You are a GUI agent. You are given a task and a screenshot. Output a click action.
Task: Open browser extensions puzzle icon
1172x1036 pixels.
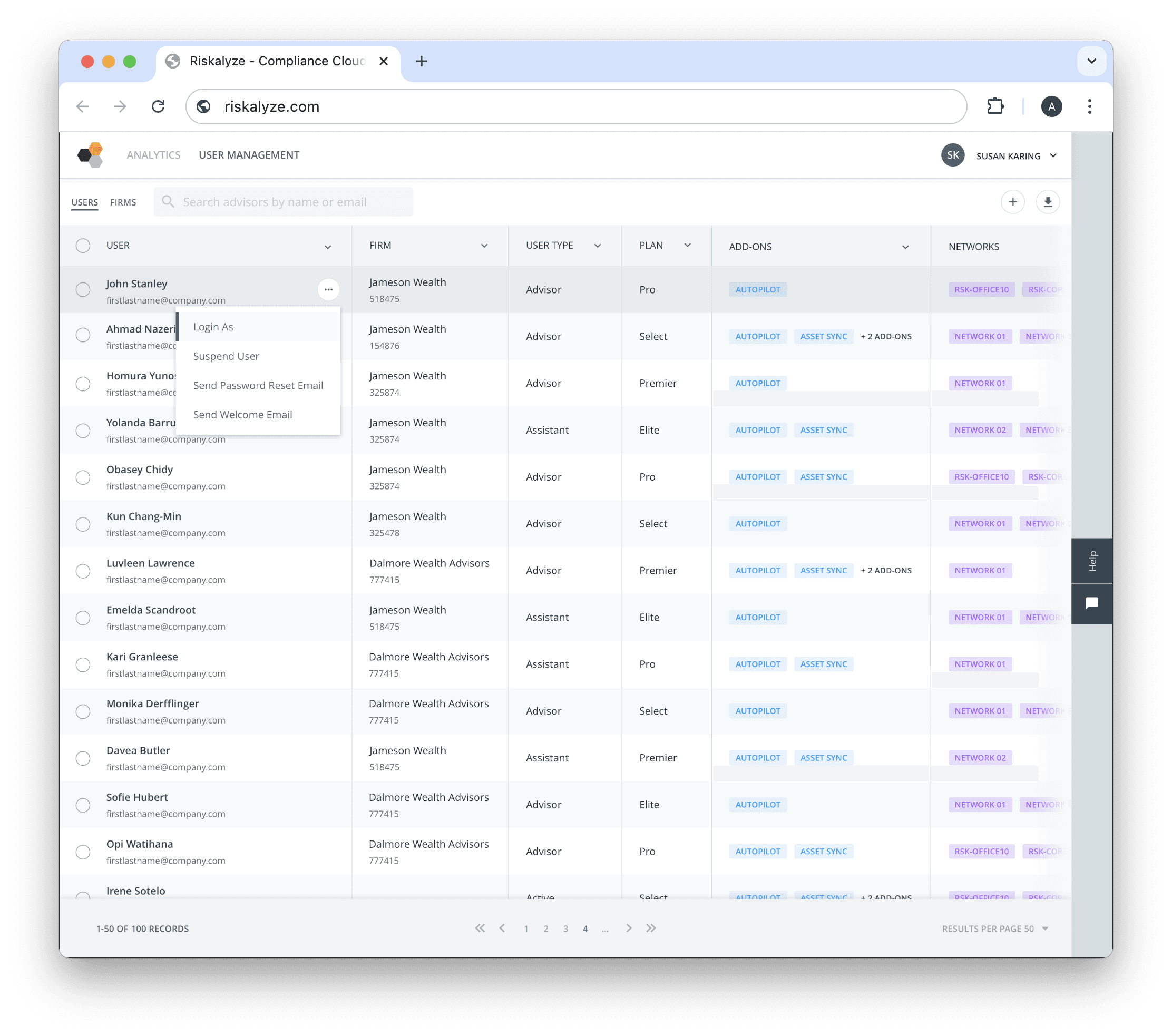click(x=995, y=106)
